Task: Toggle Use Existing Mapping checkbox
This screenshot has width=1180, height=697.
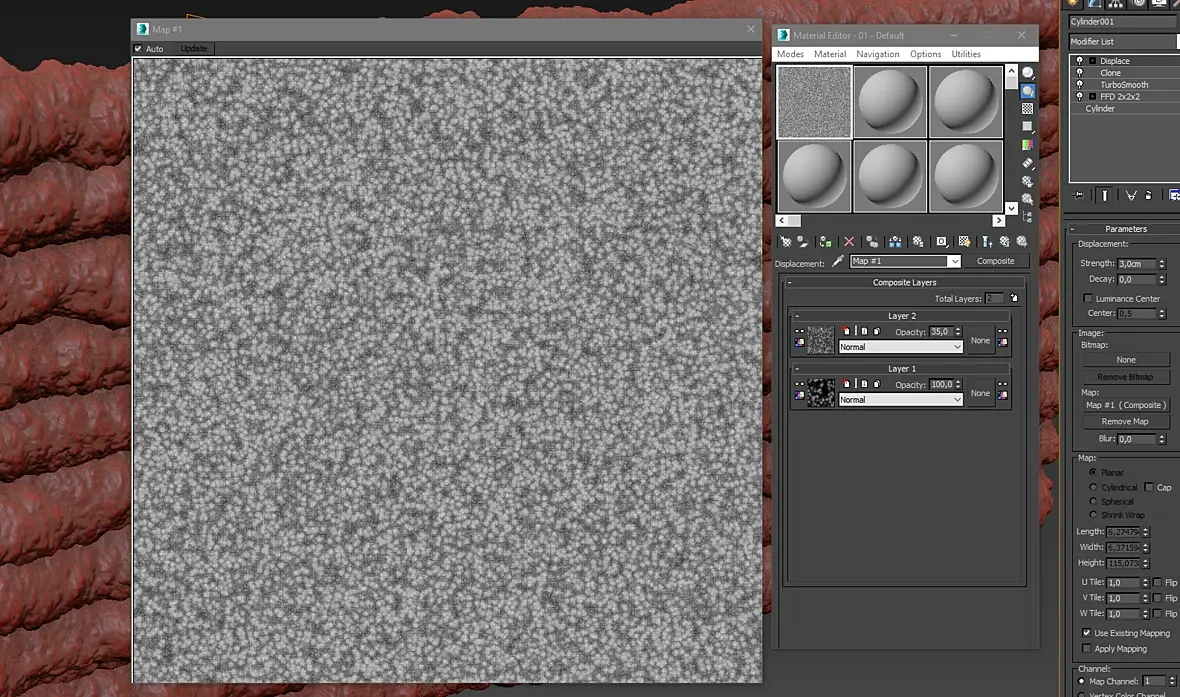Action: (1086, 633)
